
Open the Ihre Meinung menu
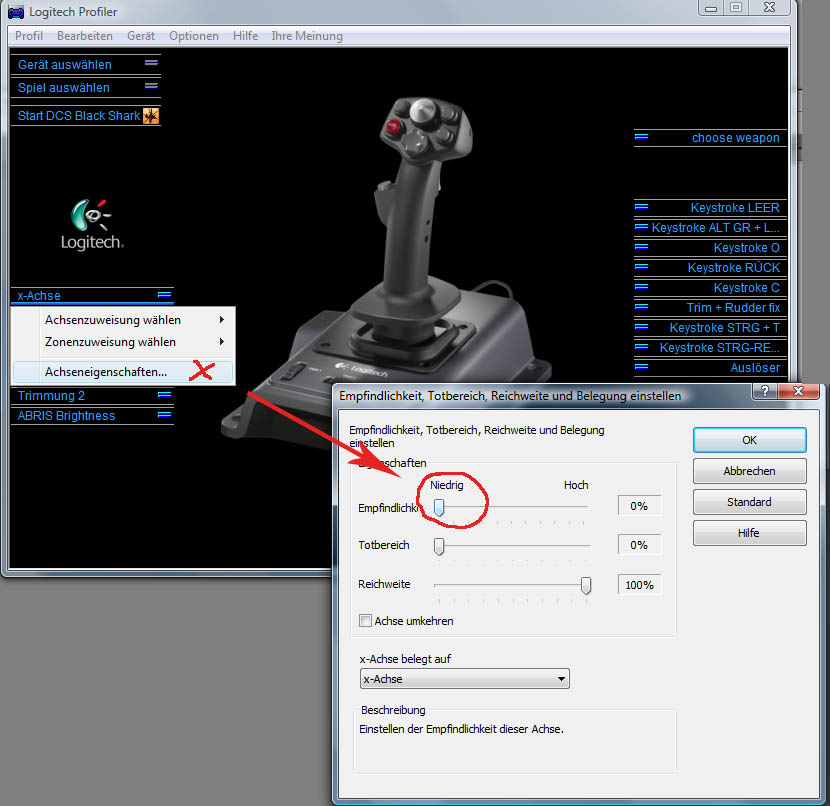point(307,36)
